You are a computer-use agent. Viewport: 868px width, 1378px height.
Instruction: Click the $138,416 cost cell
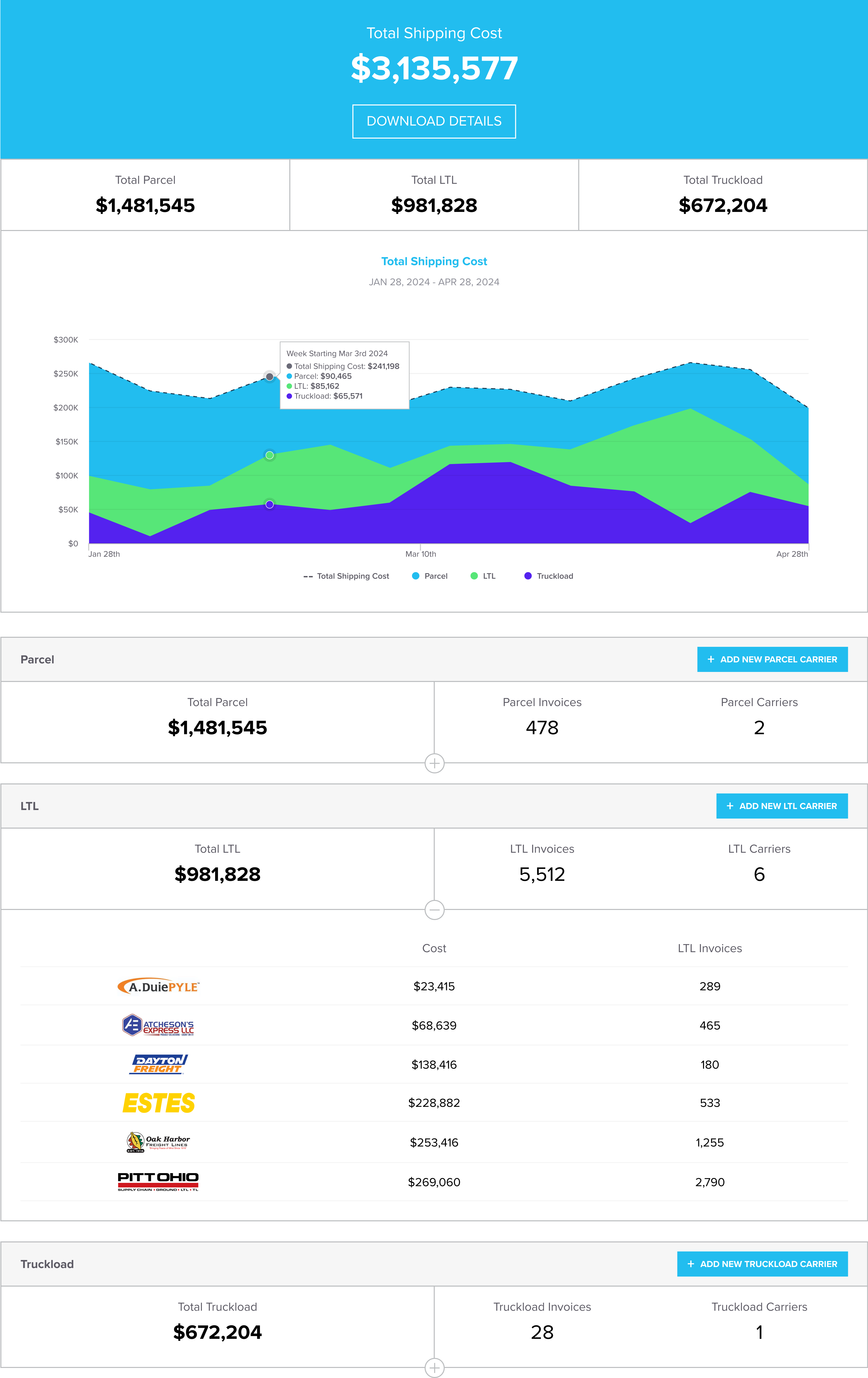tap(434, 1064)
